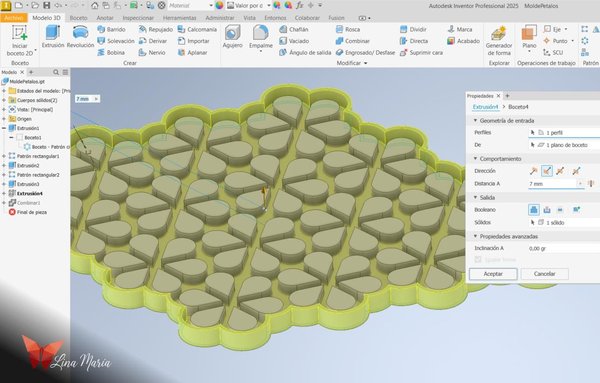
Task: Select Engrosado/Desfase tool
Action: click(x=365, y=52)
